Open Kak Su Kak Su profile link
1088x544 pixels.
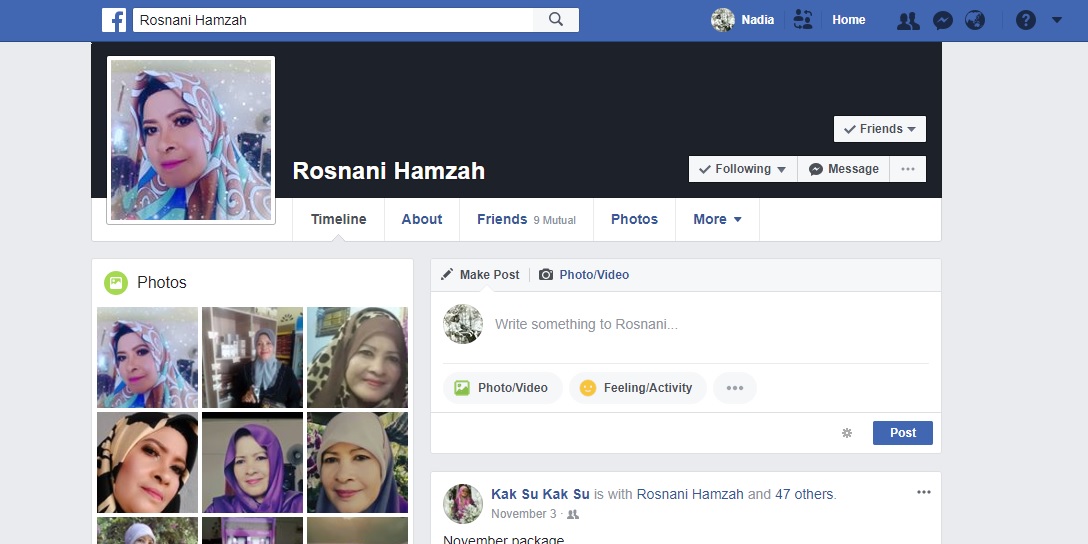coord(540,494)
